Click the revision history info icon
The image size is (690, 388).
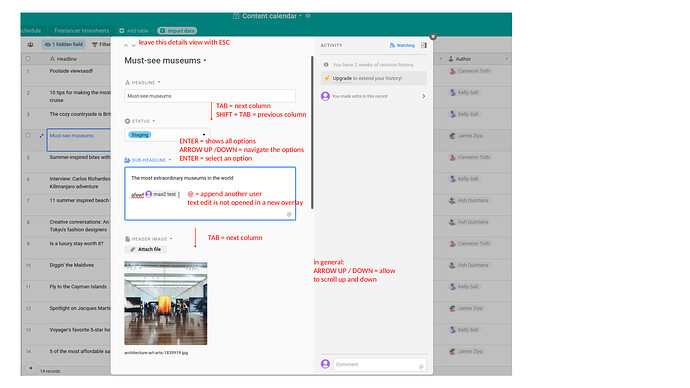[x=326, y=65]
